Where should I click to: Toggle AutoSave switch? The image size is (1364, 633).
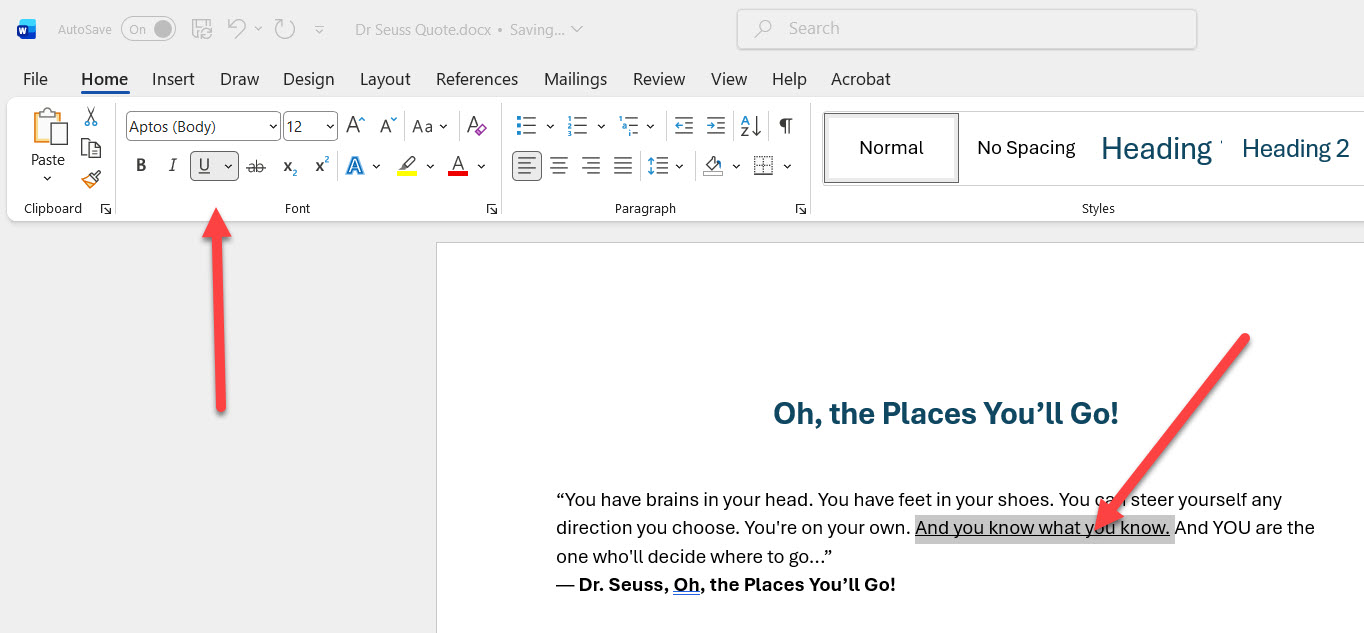coord(148,29)
